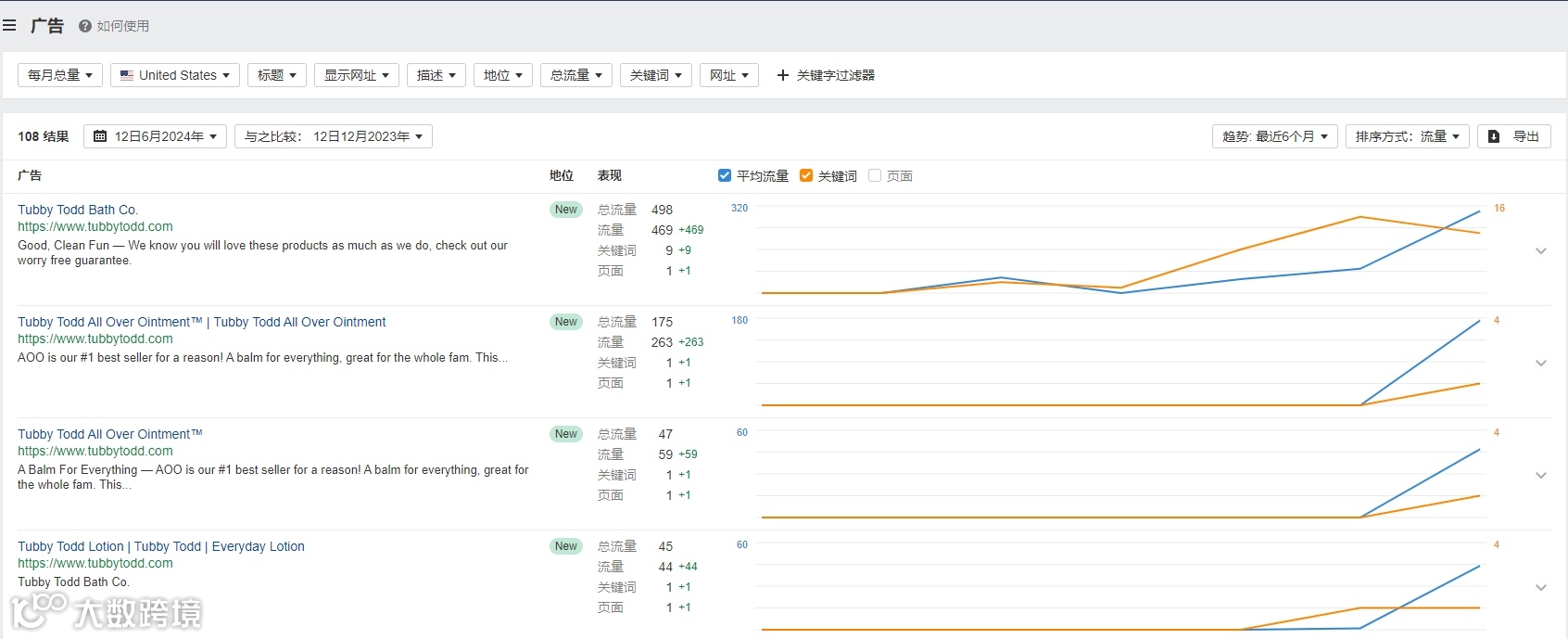Click the 如何使用 help question icon

85,26
